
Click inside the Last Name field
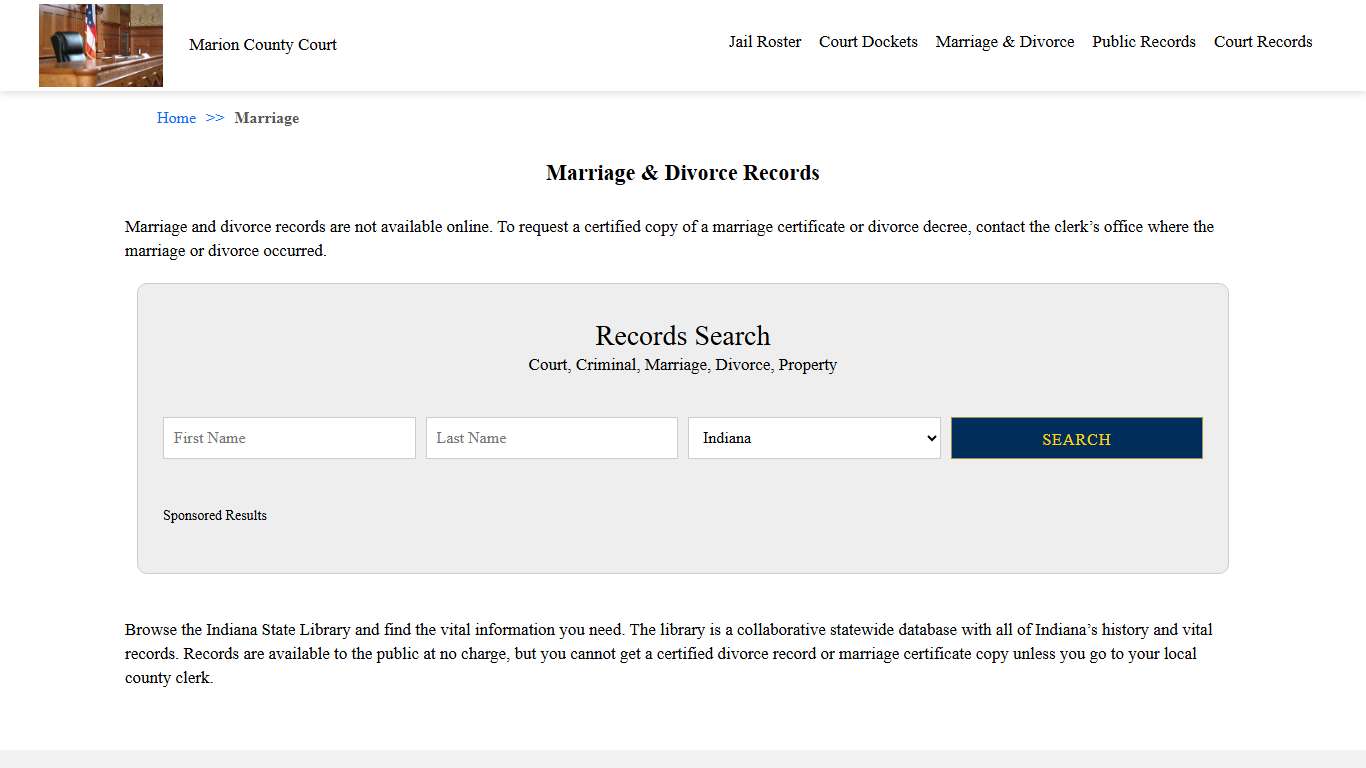(551, 438)
